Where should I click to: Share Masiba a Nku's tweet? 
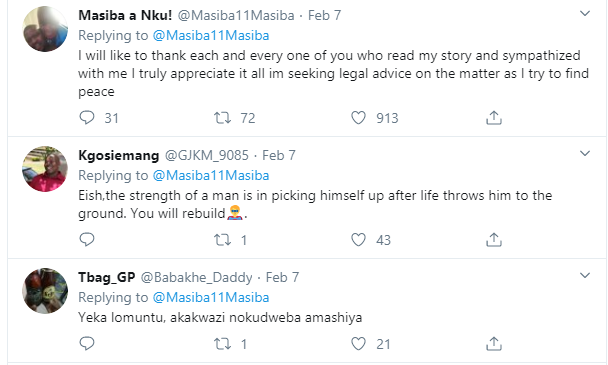[494, 118]
